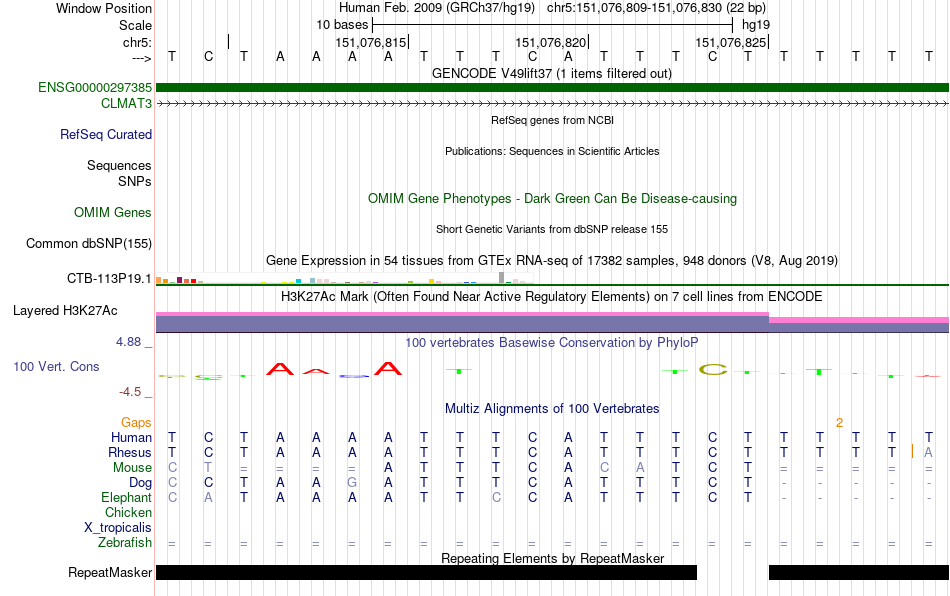Click the 4.88 PhyloP upper limit value
The image size is (950, 596).
(x=128, y=342)
